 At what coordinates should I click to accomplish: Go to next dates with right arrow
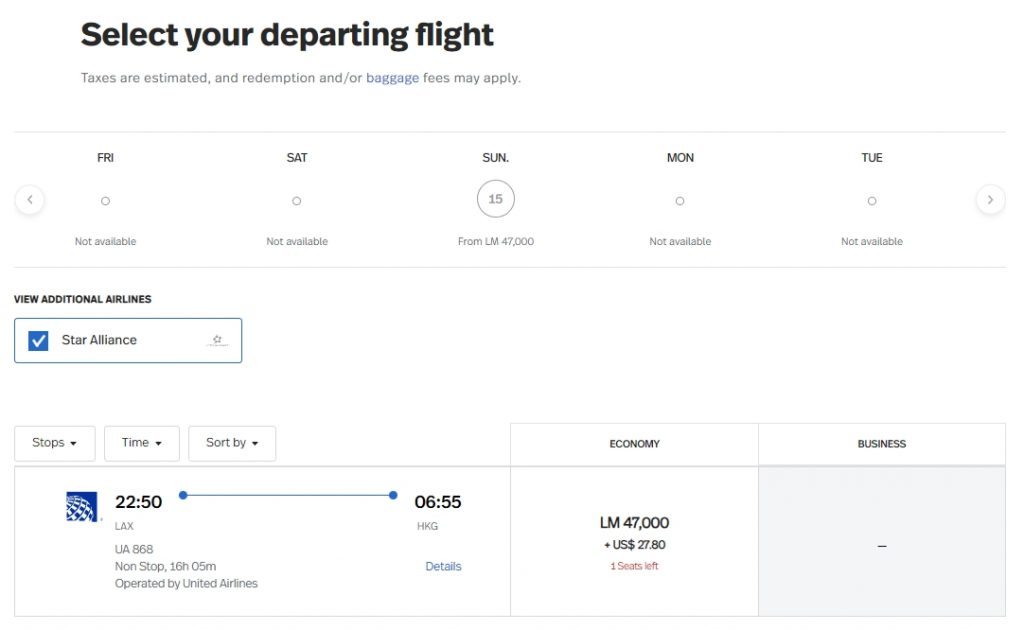pyautogui.click(x=990, y=200)
